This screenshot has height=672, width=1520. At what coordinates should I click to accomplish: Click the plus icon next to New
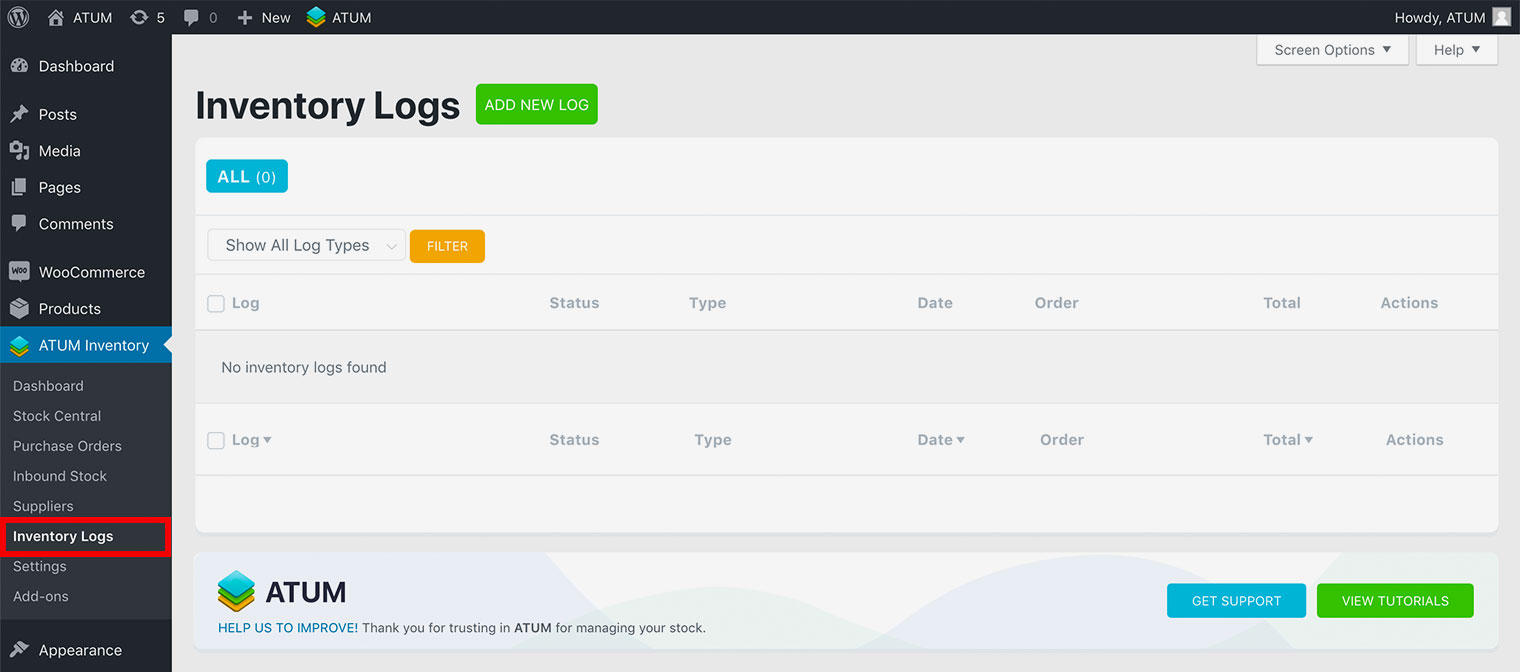[245, 17]
